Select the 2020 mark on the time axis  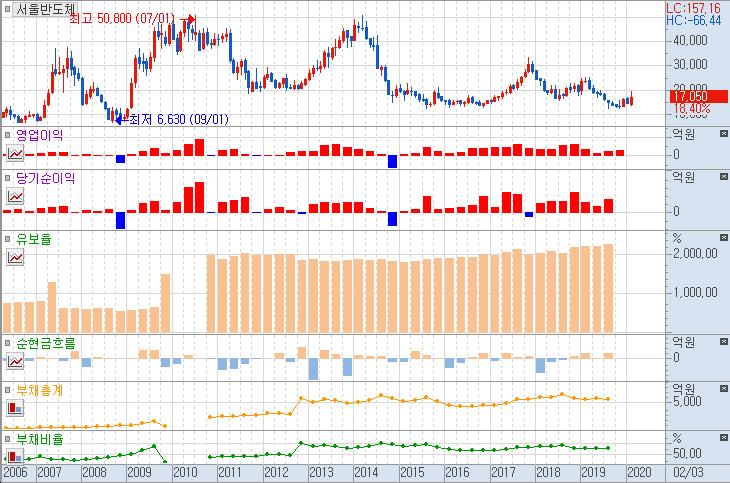click(639, 472)
